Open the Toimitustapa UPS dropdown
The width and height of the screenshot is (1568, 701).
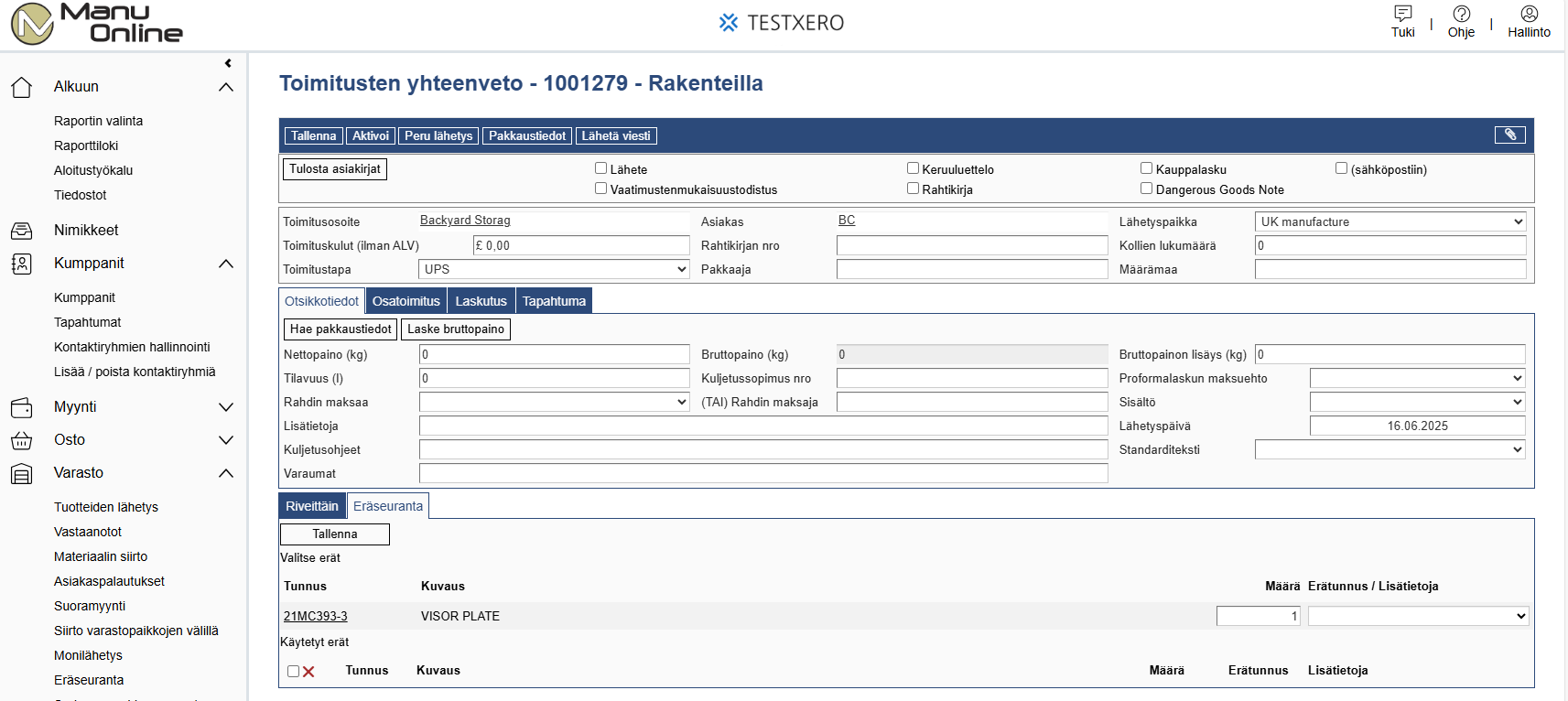coord(554,269)
